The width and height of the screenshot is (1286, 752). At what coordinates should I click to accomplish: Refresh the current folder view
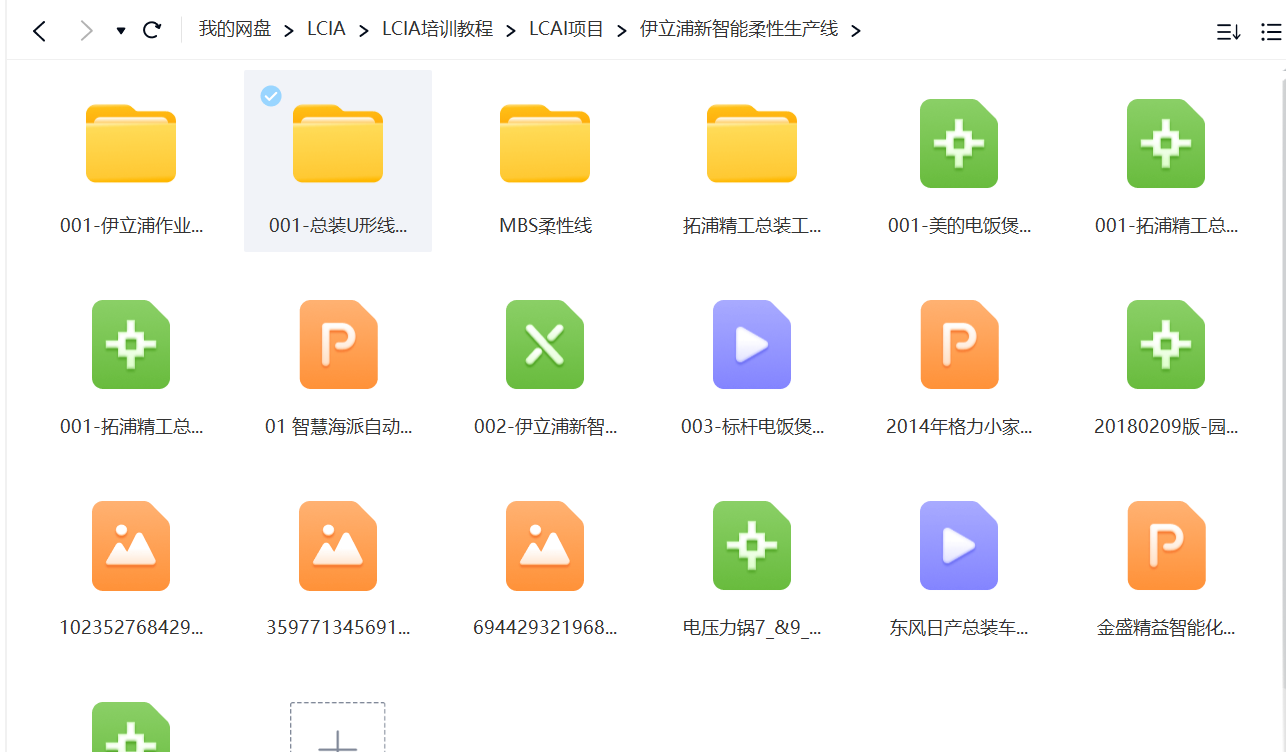pos(151,30)
